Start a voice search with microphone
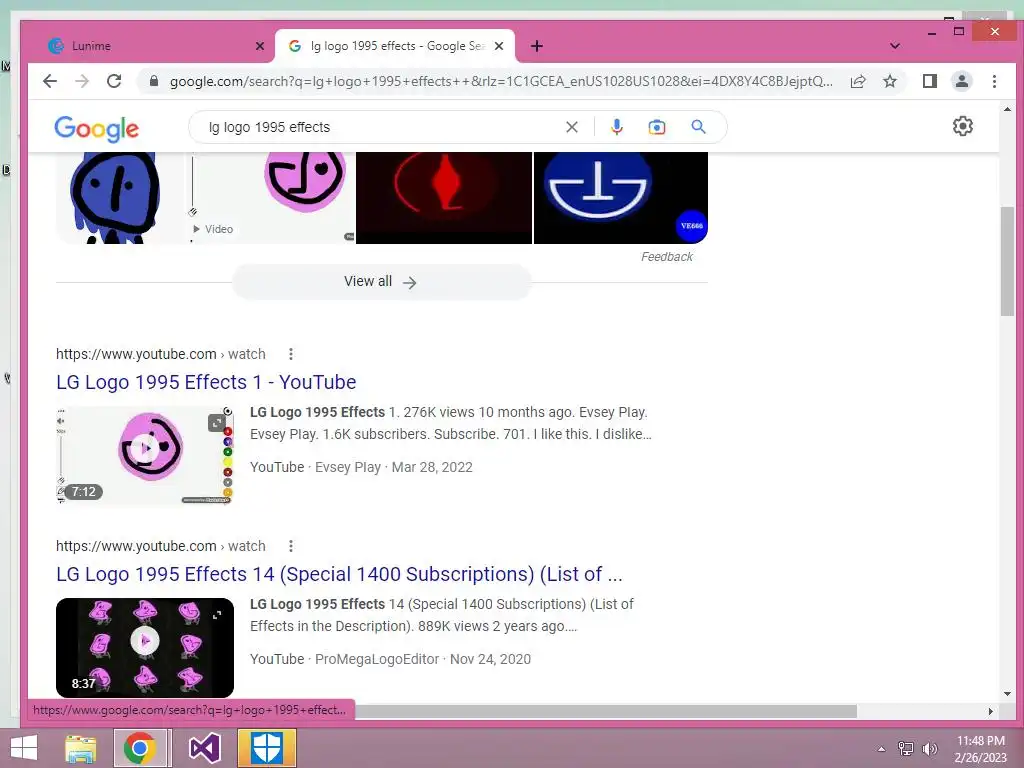 click(x=616, y=127)
